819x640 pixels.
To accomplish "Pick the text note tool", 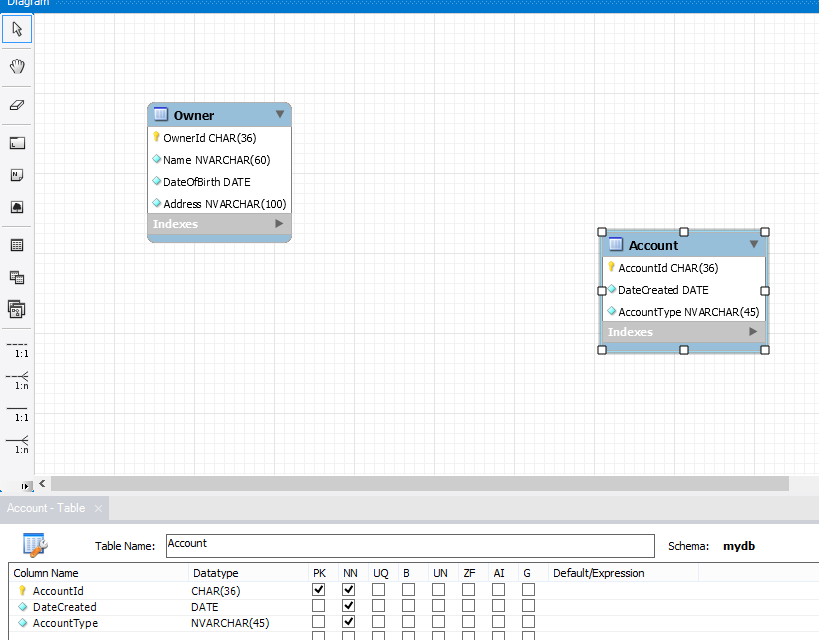I will point(17,175).
